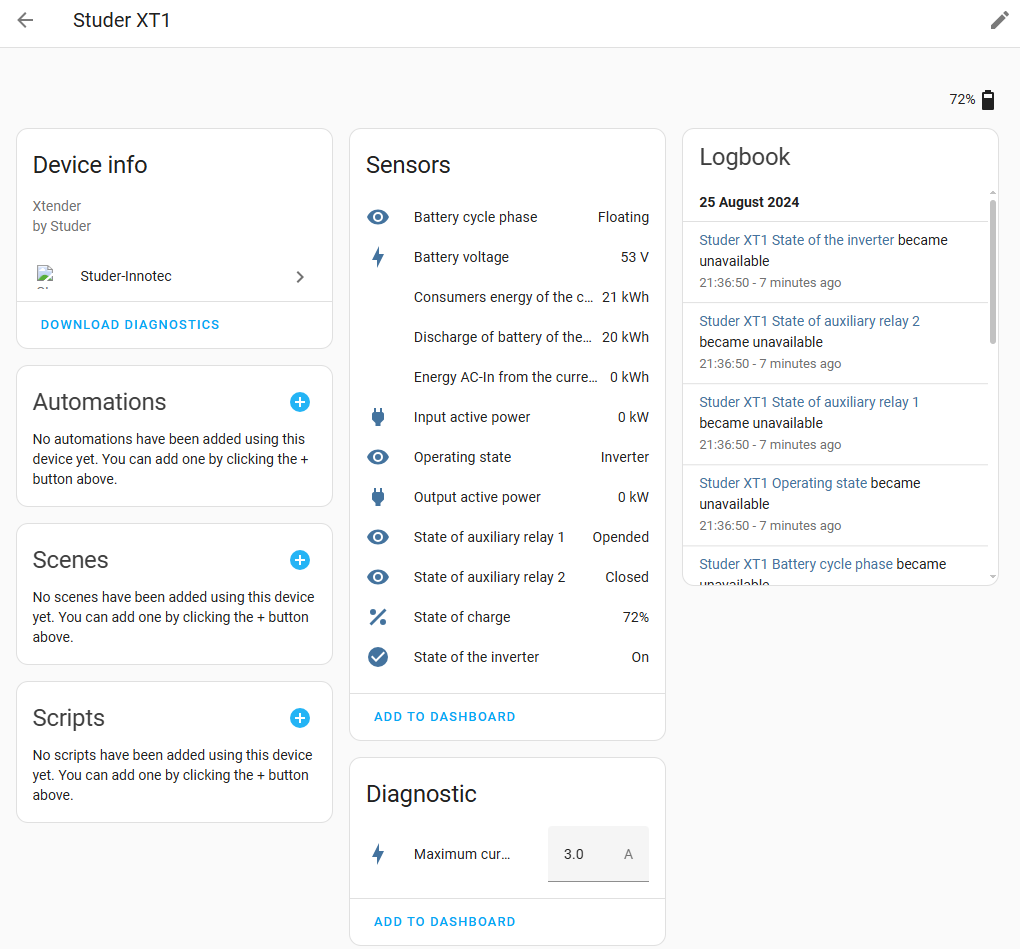Open Battery voltage sensor details
Viewport: 1020px width, 949px height.
(507, 257)
